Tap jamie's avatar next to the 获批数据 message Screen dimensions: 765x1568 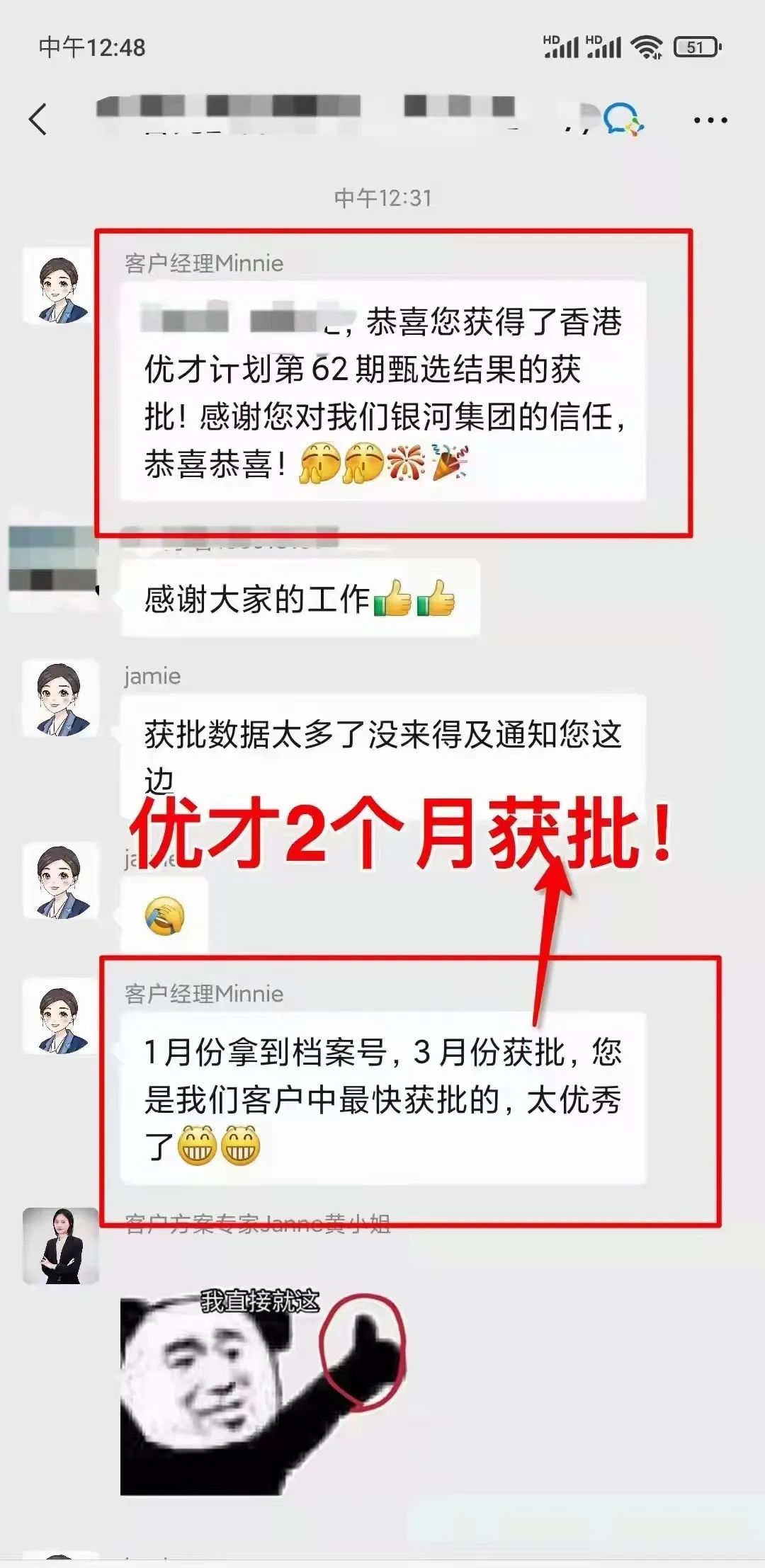(60, 699)
